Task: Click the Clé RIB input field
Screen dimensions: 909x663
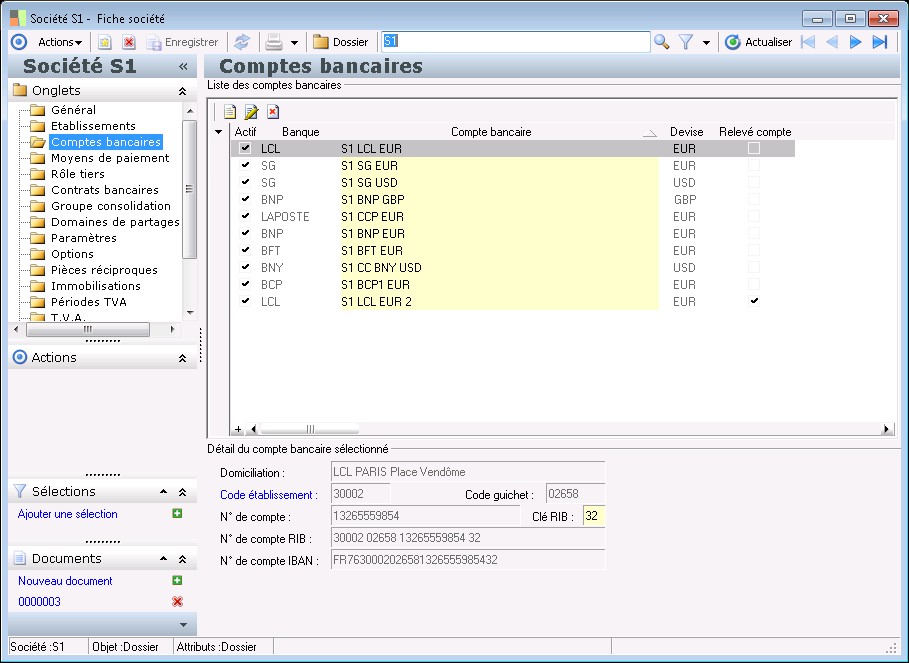Action: click(594, 516)
